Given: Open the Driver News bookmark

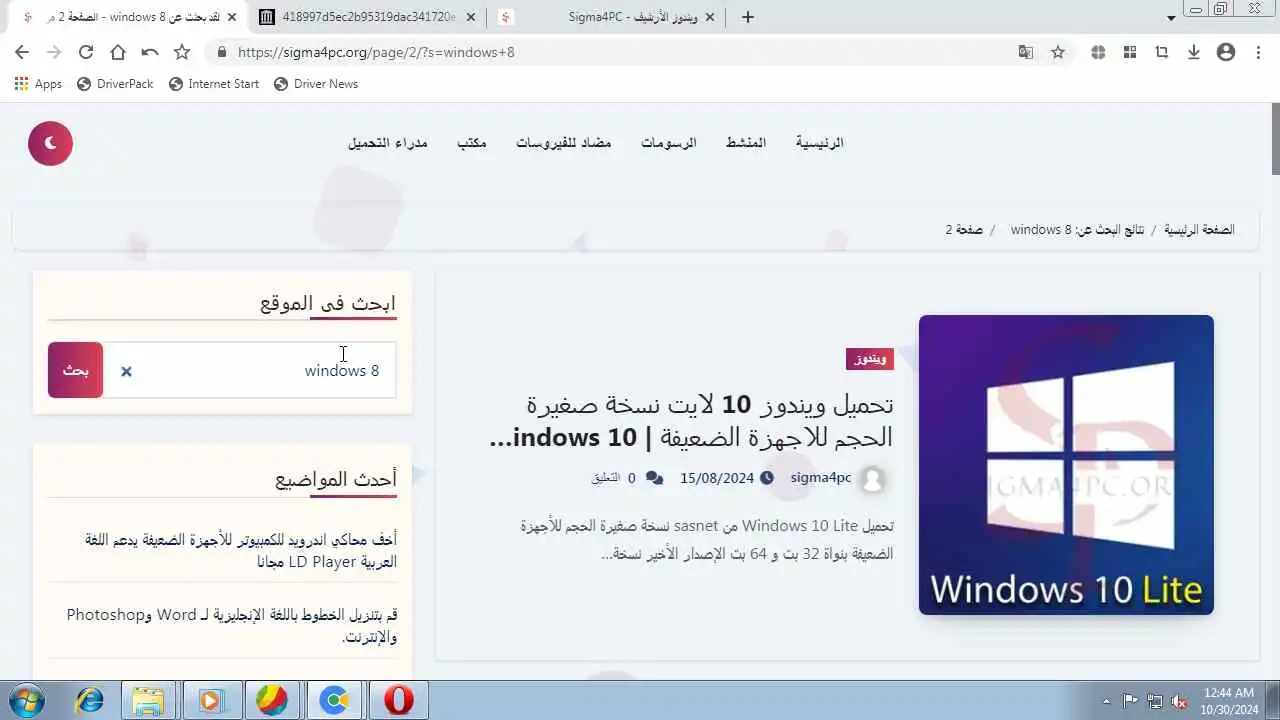Looking at the screenshot, I should (316, 84).
